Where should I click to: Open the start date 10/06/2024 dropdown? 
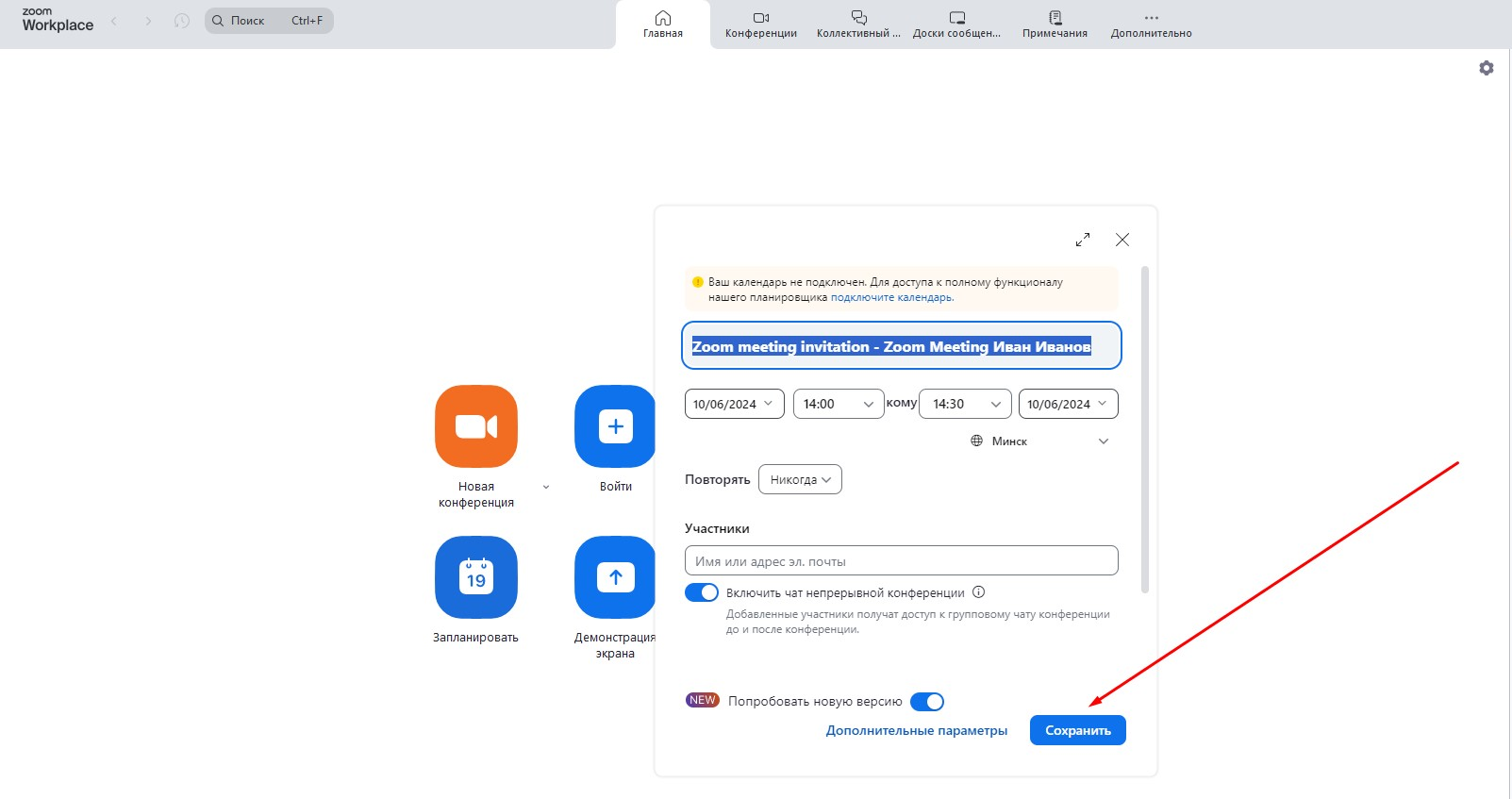tap(734, 404)
